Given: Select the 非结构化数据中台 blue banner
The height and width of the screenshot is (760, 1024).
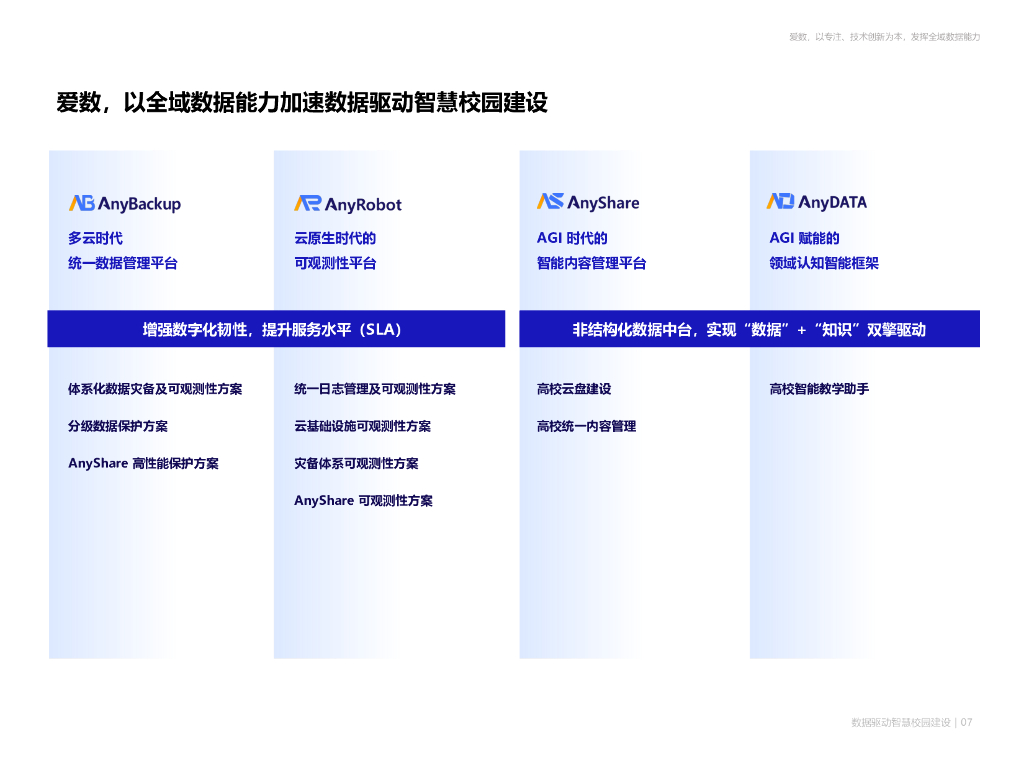Looking at the screenshot, I should (748, 329).
